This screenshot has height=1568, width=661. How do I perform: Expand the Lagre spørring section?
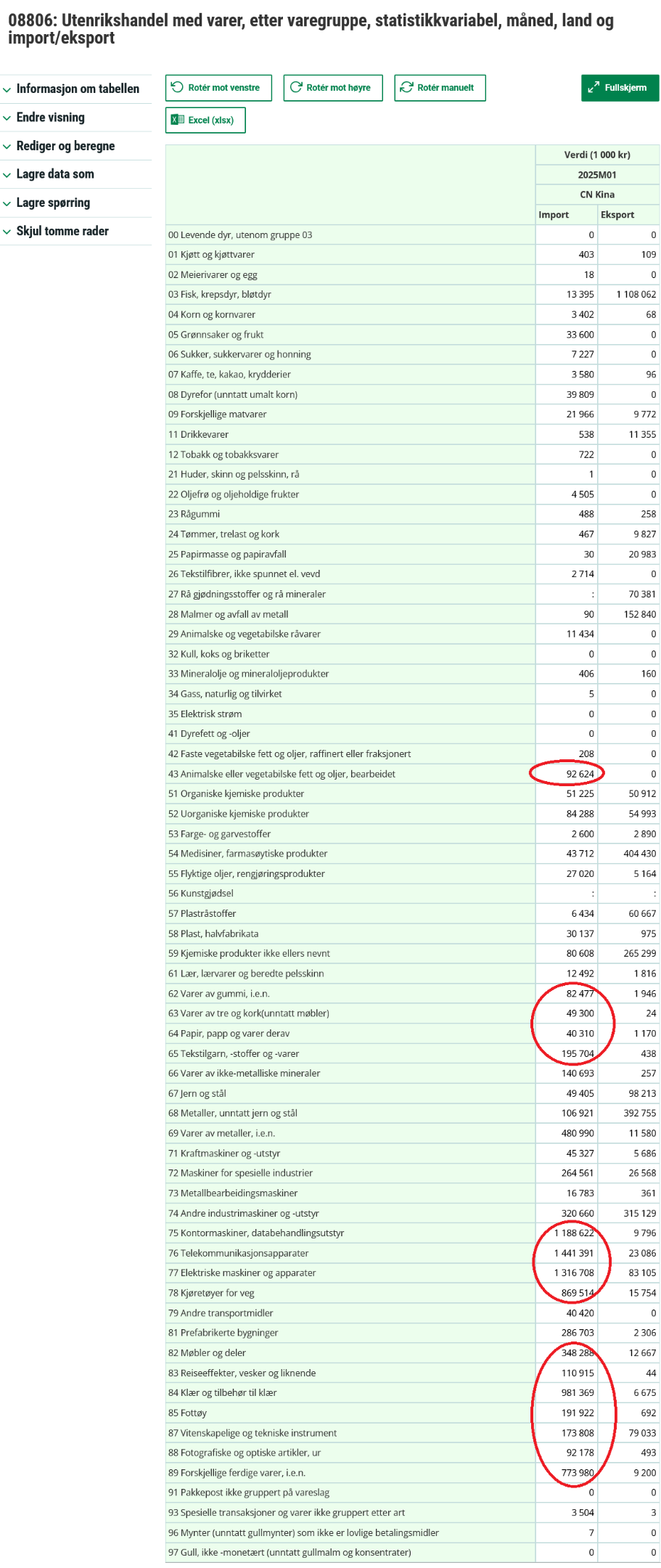click(75, 203)
